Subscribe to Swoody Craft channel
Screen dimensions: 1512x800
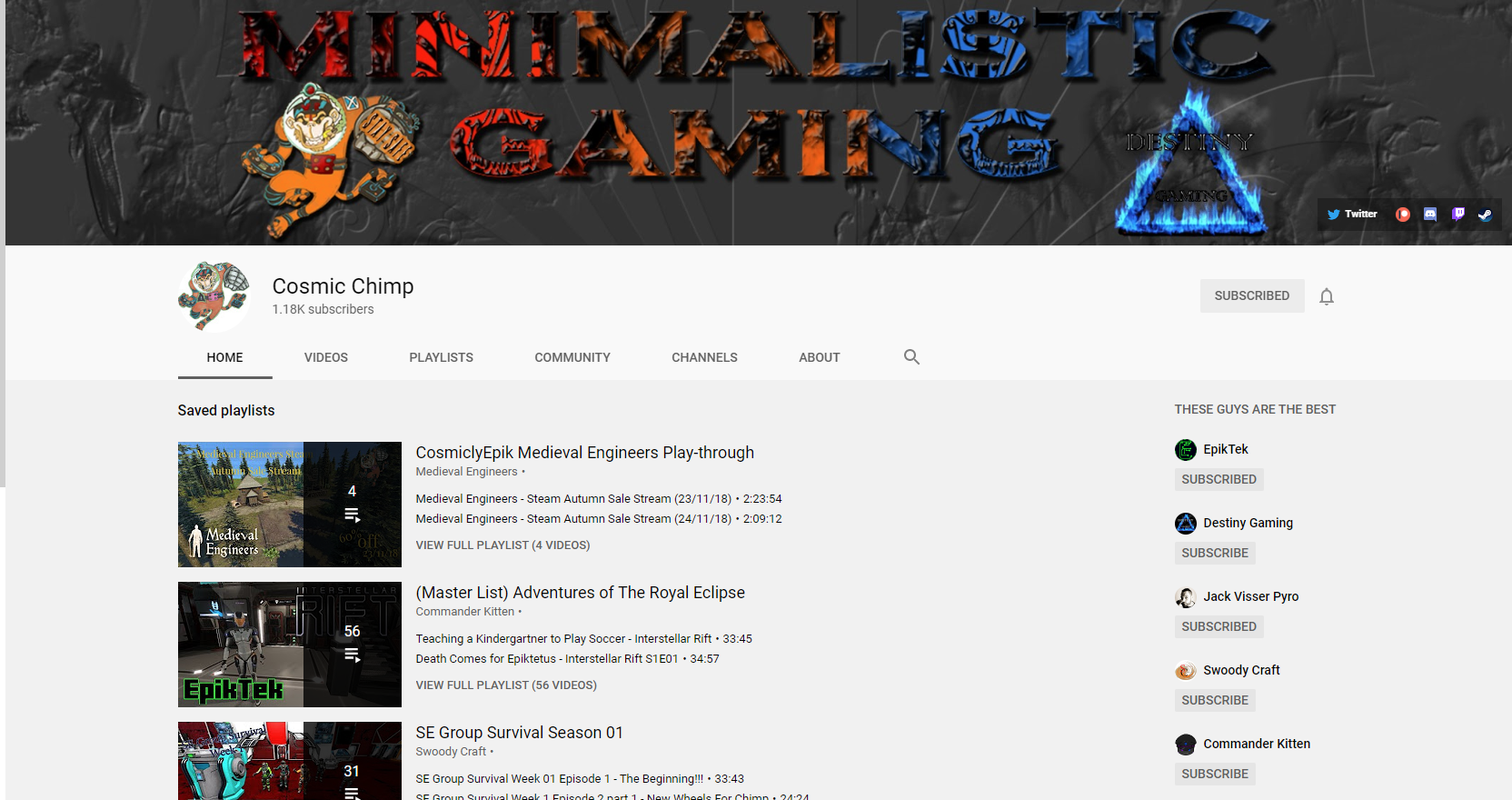click(1214, 700)
